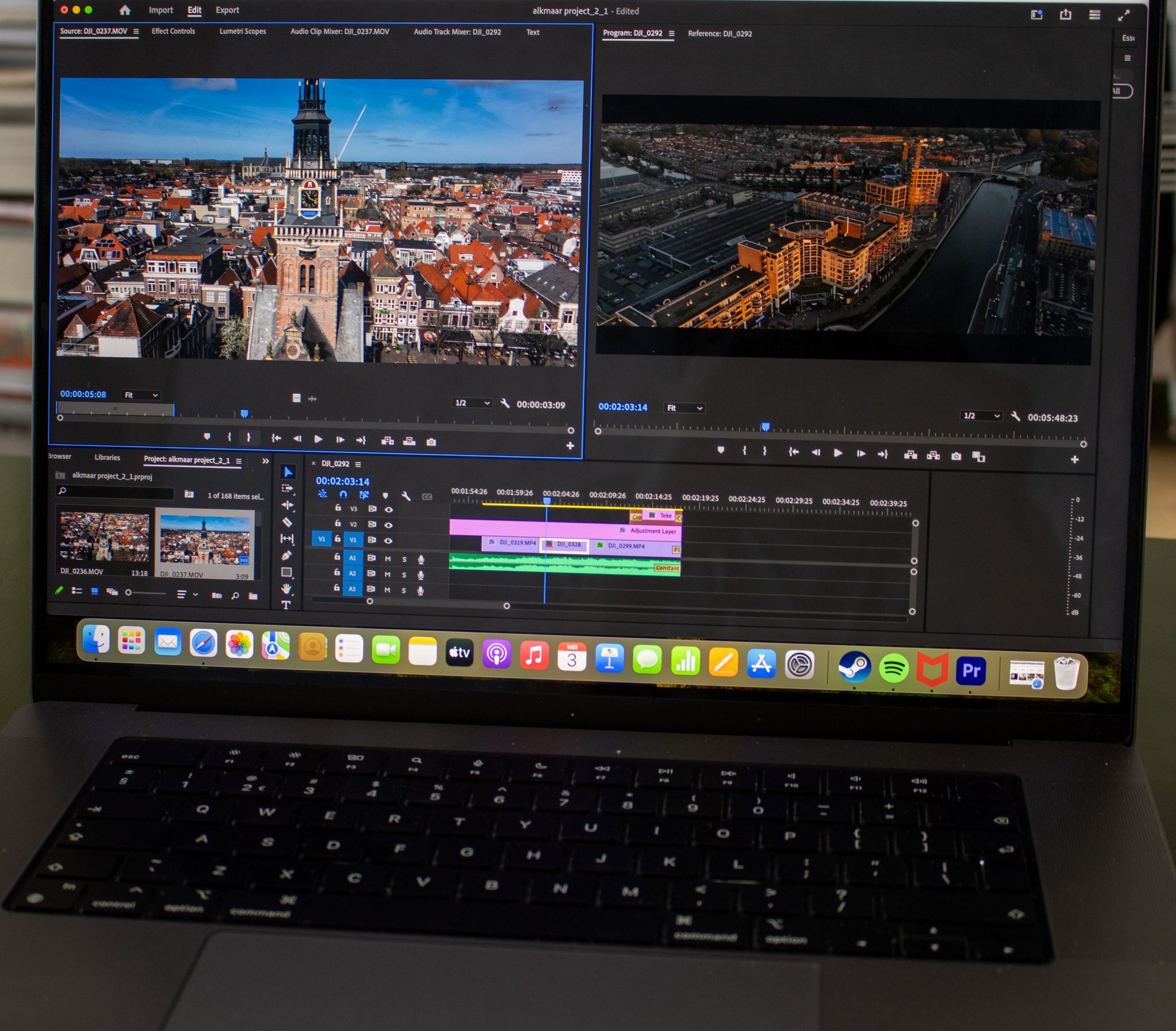Toggle timeline Snap magnet icon

coord(343,494)
